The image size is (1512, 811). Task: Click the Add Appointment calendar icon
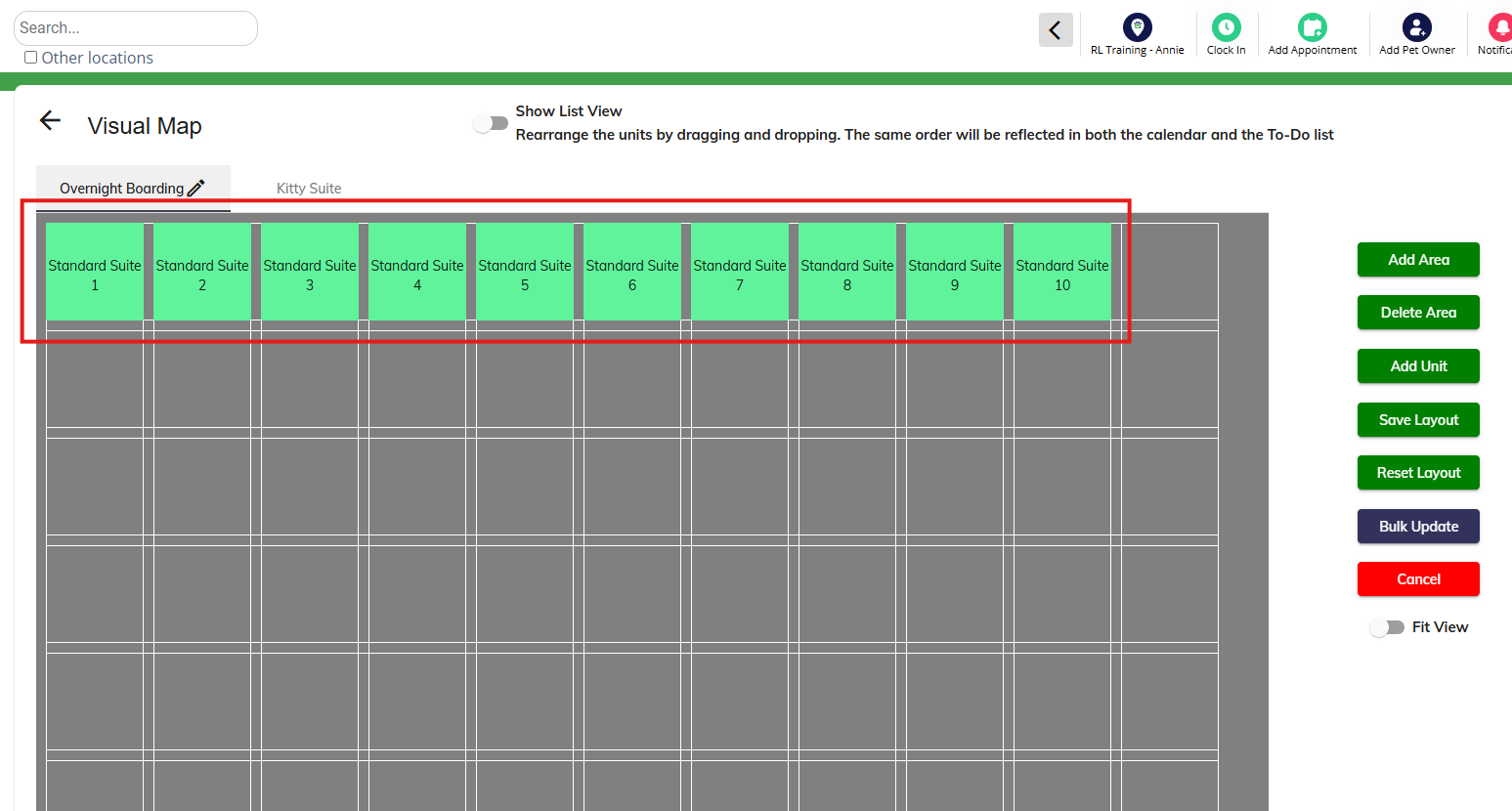[x=1312, y=27]
